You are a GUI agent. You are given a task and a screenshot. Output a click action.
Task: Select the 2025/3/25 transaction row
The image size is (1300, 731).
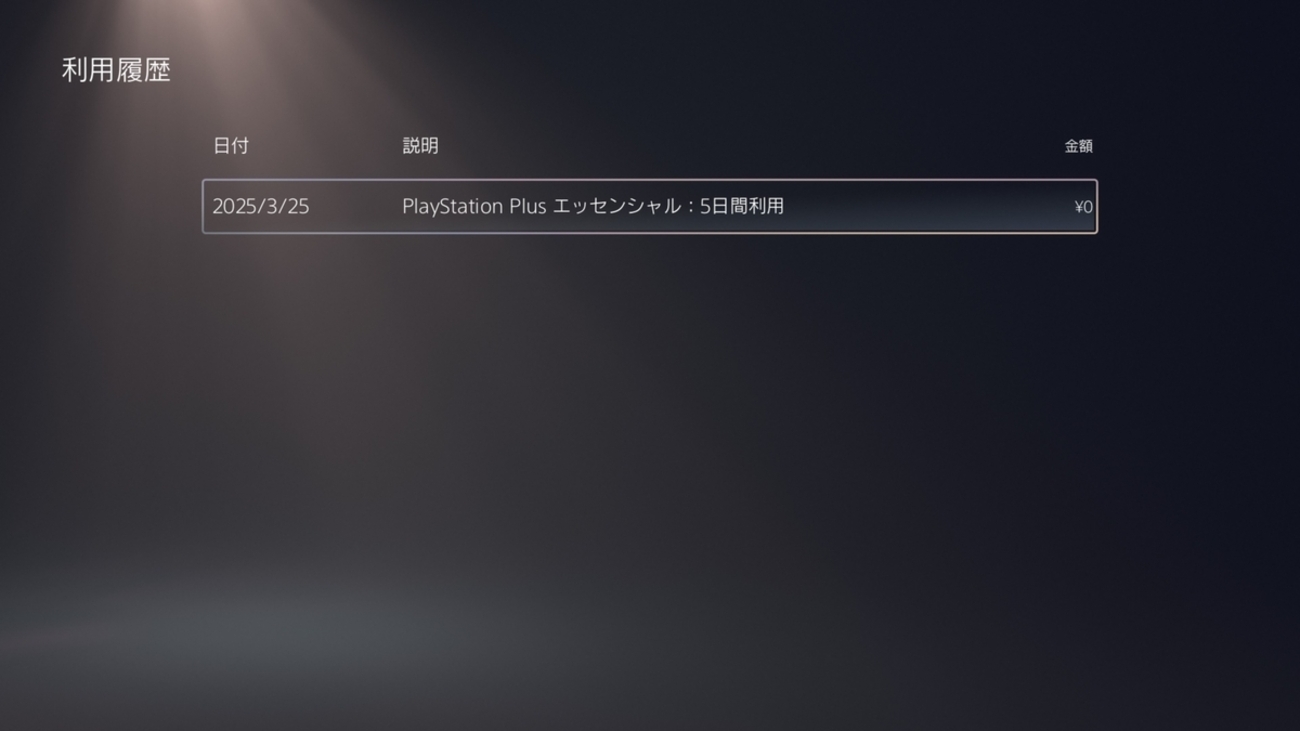point(650,206)
